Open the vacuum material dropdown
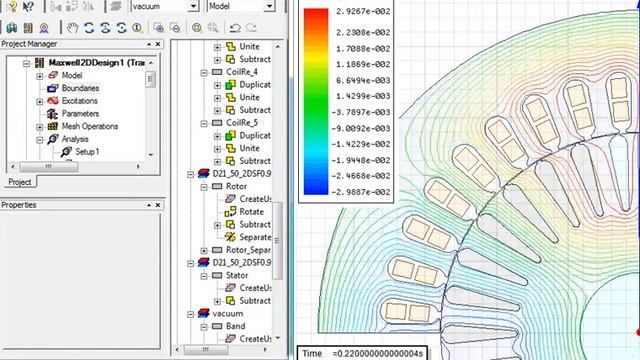This screenshot has width=640, height=360. [193, 6]
